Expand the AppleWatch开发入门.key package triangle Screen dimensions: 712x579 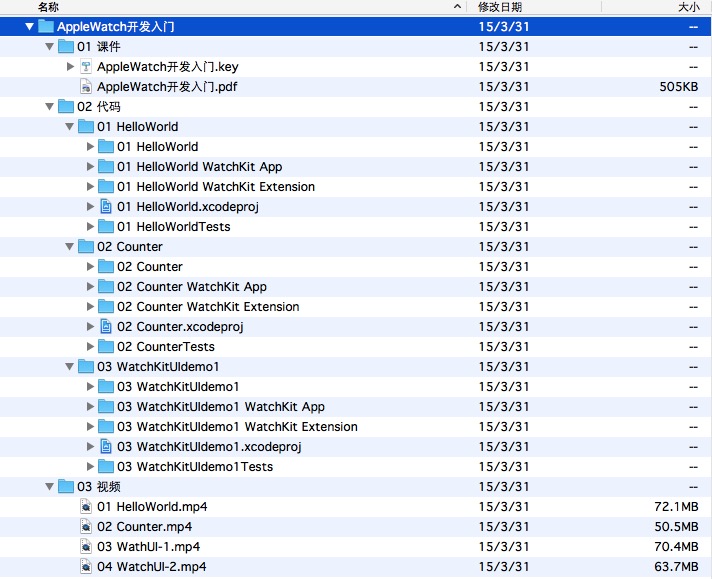(x=70, y=67)
